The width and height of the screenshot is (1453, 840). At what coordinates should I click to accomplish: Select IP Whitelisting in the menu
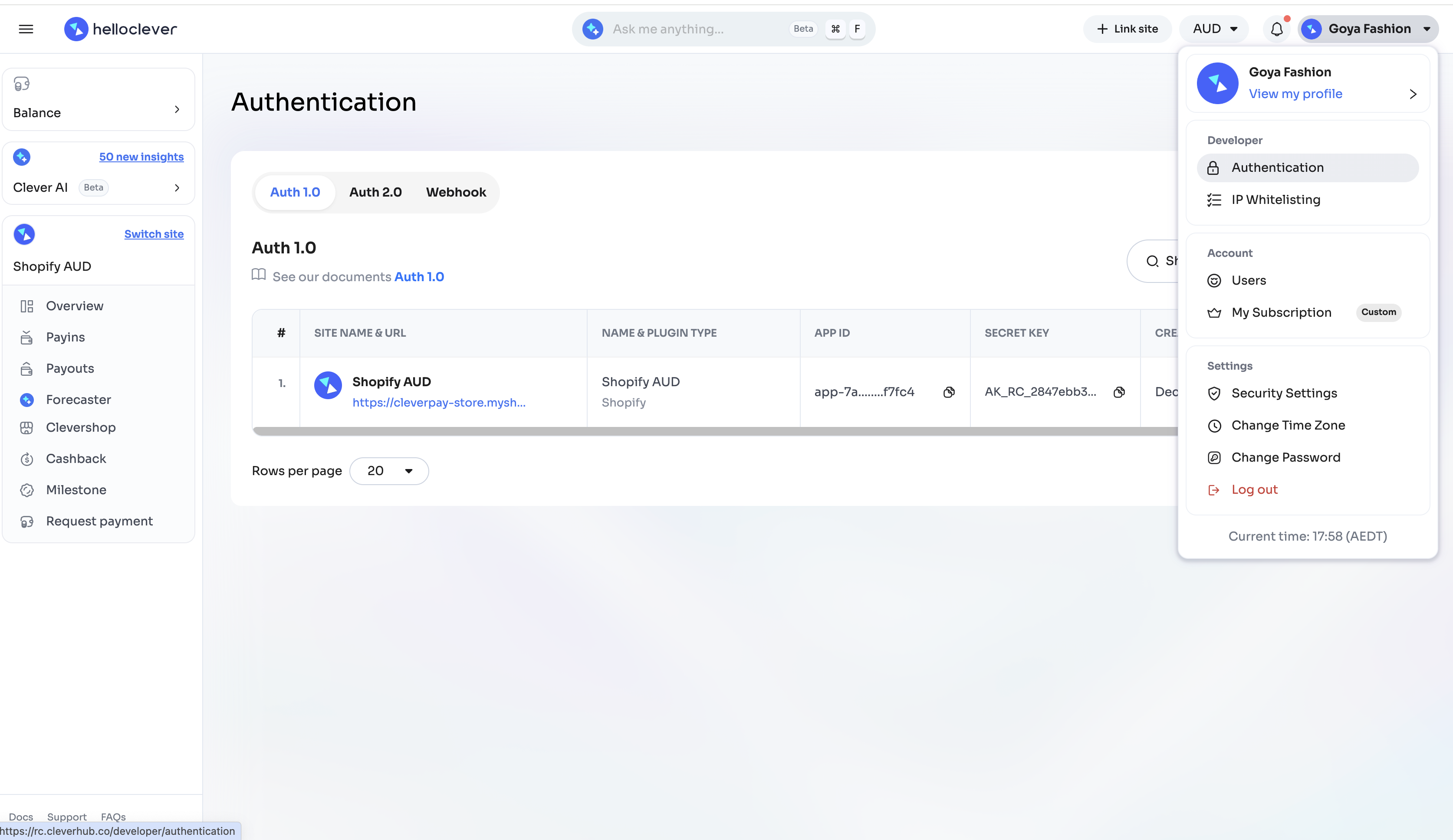[x=1275, y=200]
